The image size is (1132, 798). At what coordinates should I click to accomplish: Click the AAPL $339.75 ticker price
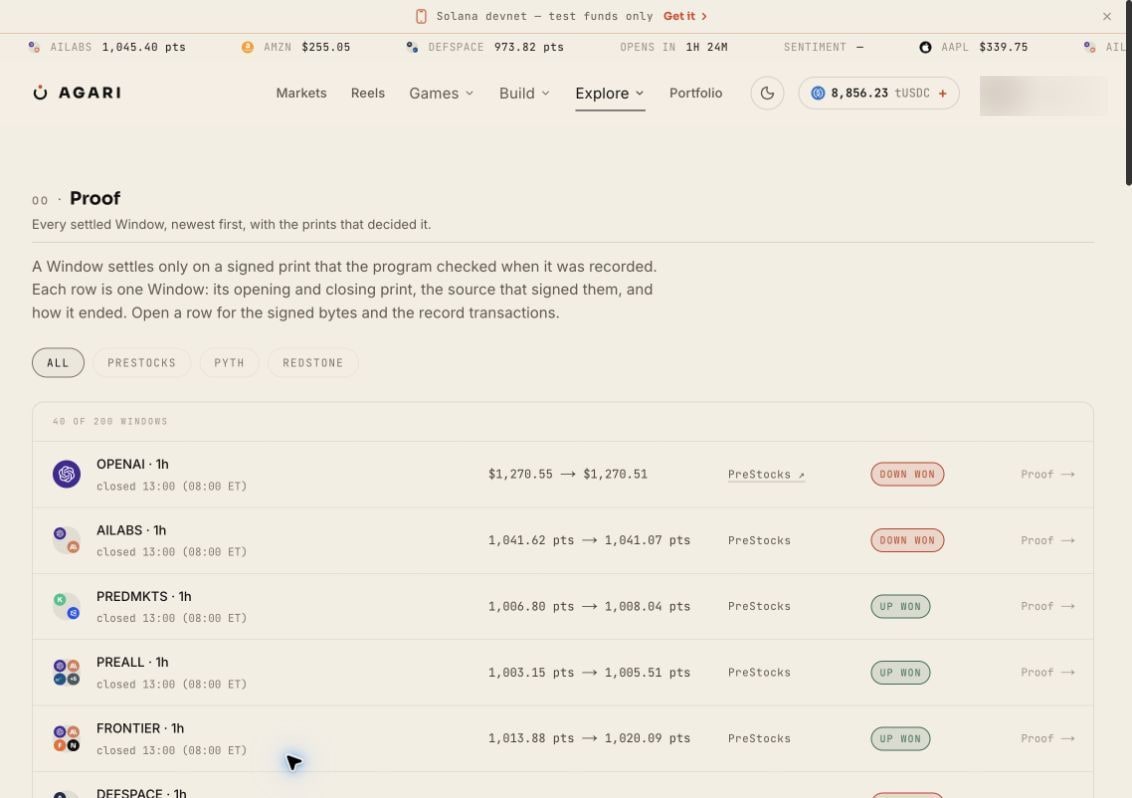tap(1003, 47)
